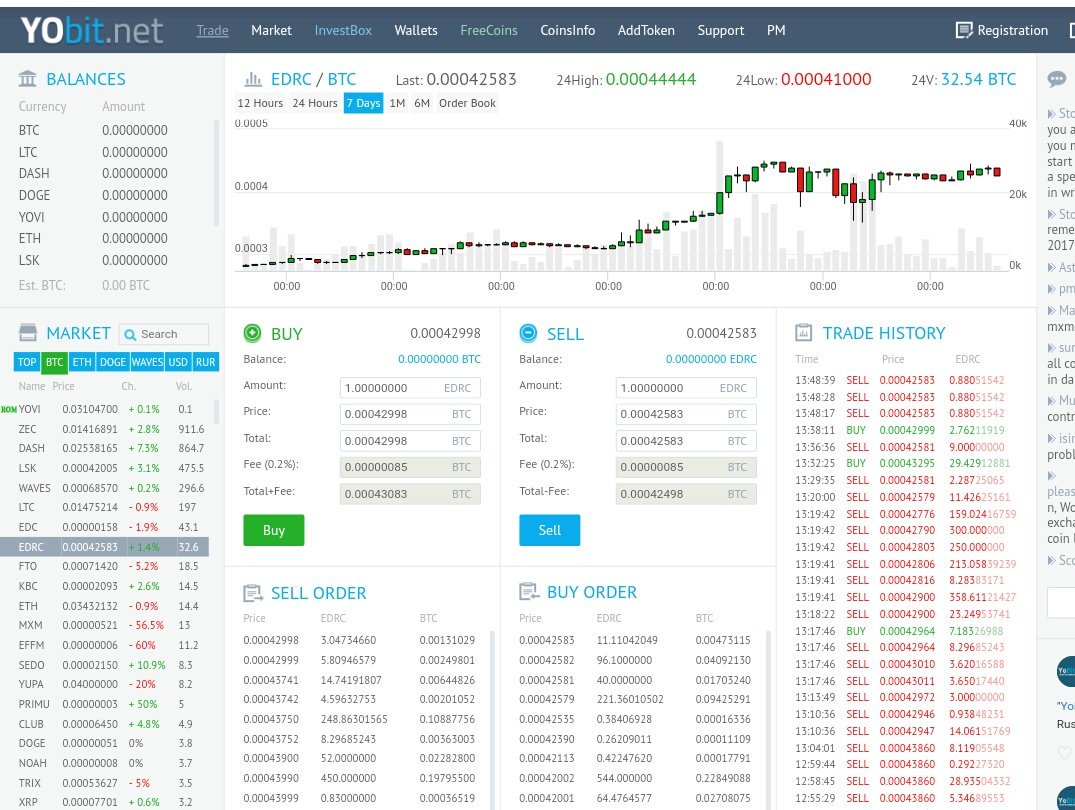Click sell order priced 0.00042998

pyautogui.click(x=363, y=640)
